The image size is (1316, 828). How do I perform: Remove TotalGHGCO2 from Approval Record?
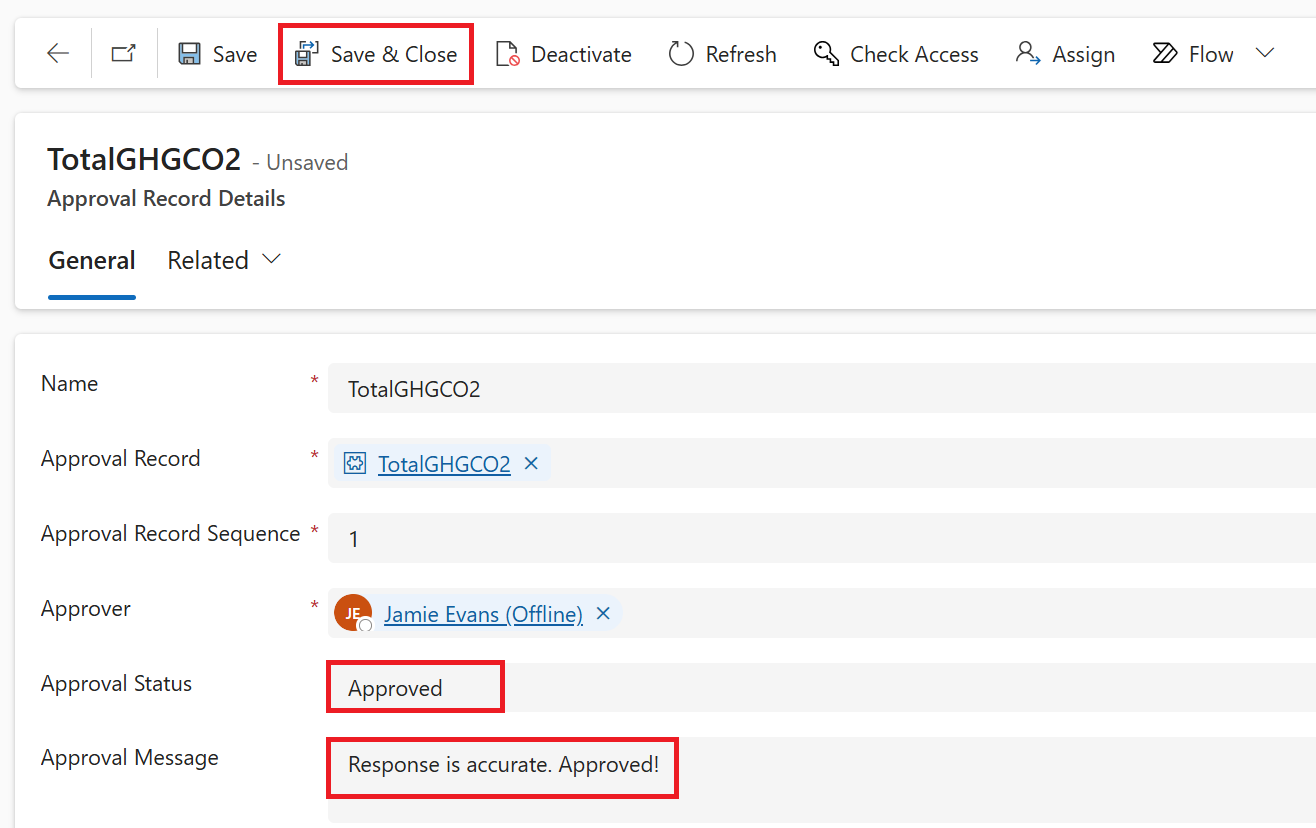point(531,464)
